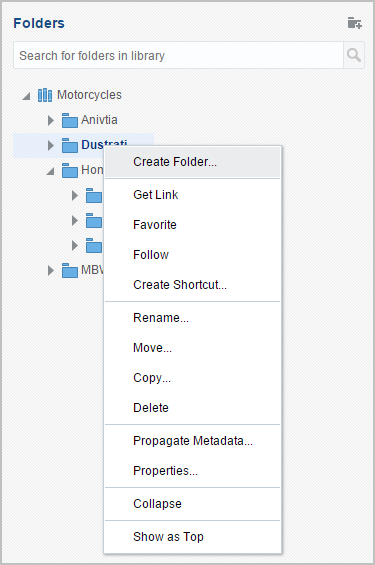Select Get Link menu item

click(192, 195)
